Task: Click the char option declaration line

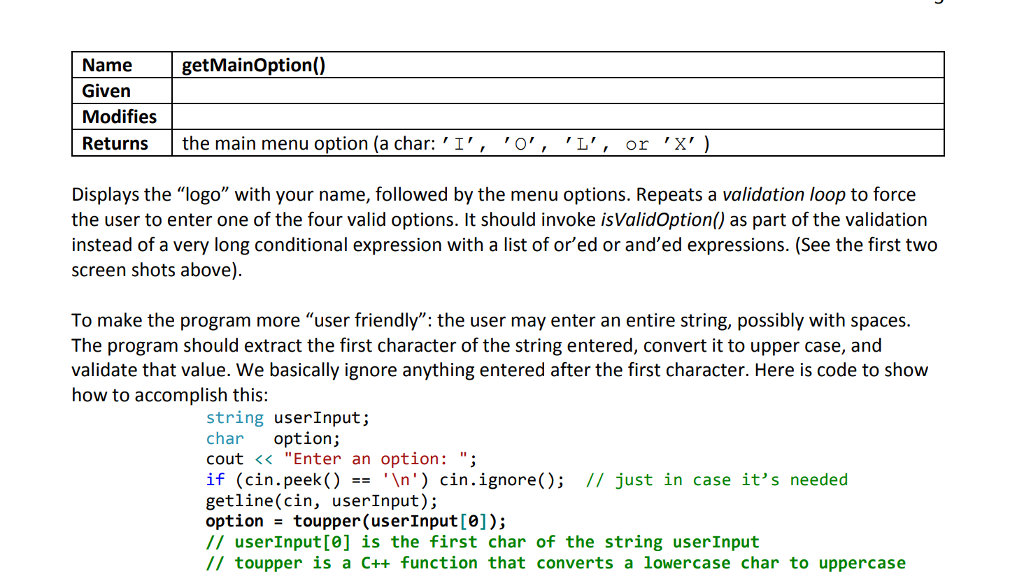Action: coord(270,438)
